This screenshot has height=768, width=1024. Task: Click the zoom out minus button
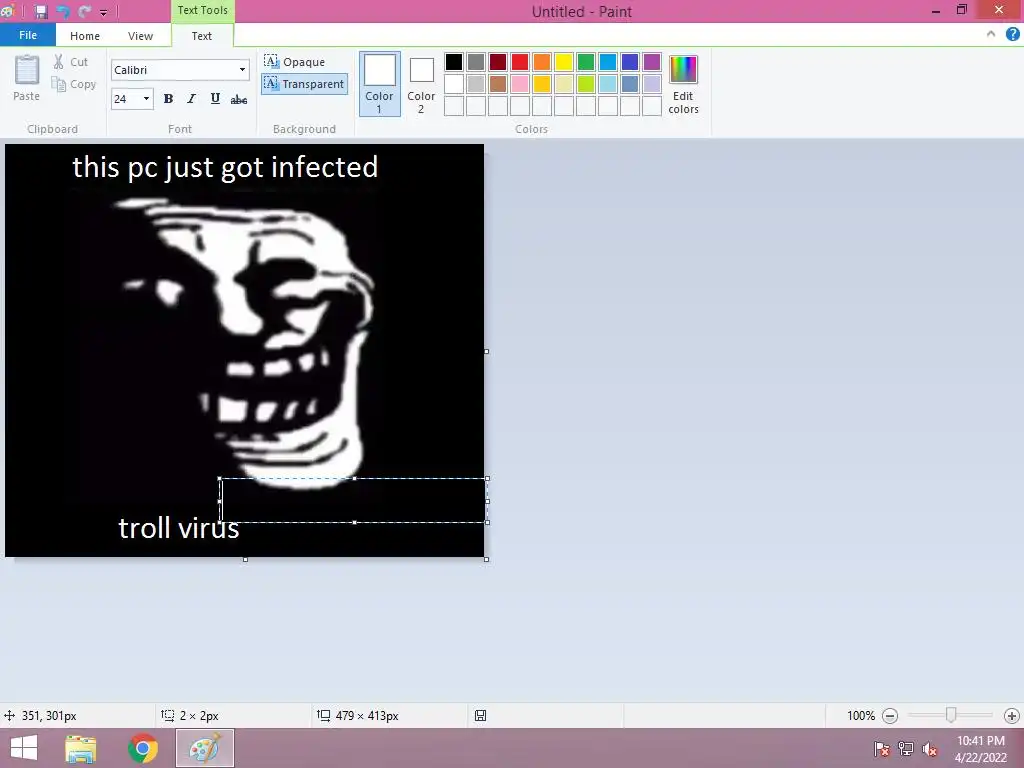point(890,716)
